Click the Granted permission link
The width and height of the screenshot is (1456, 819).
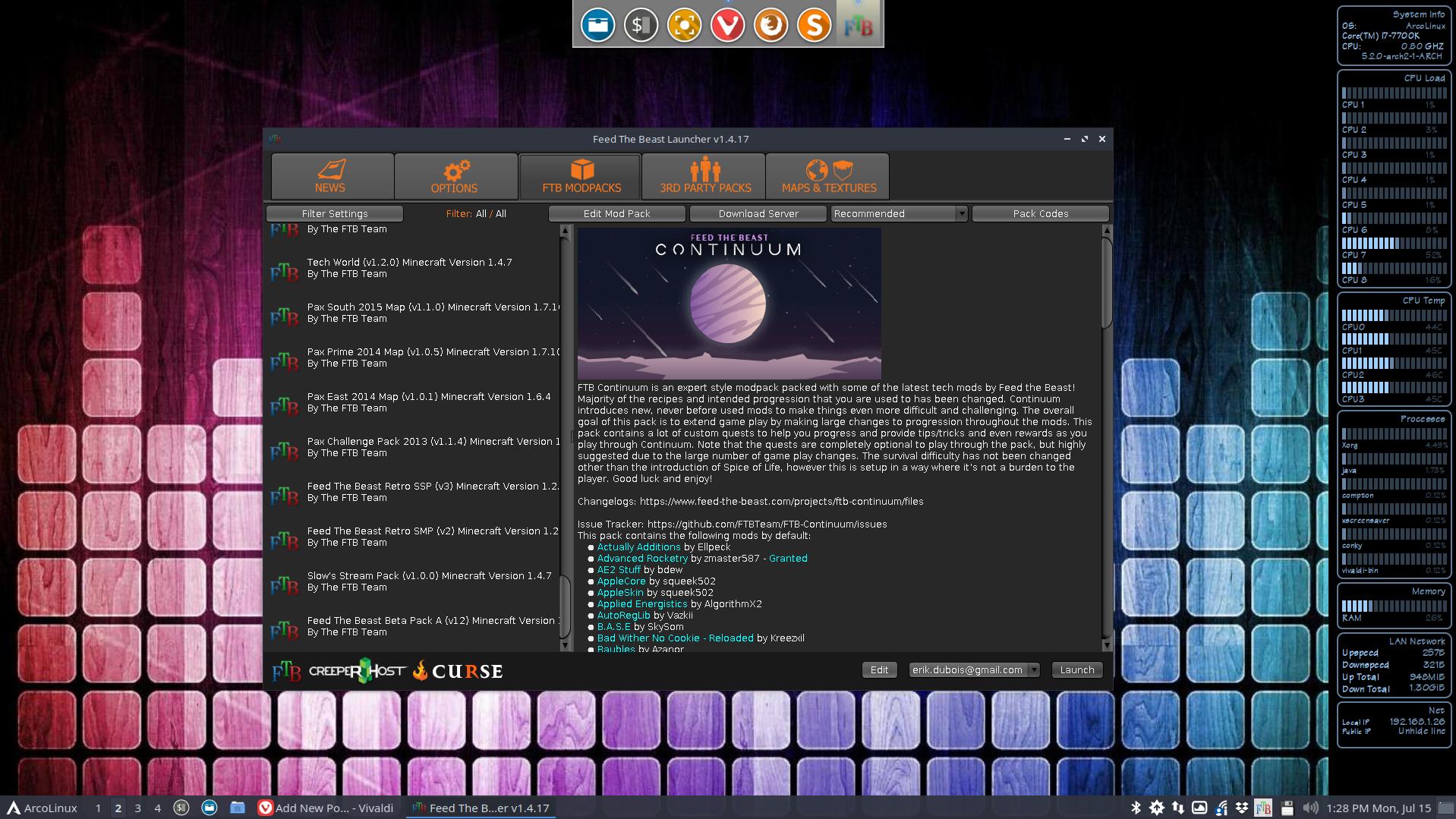(788, 558)
